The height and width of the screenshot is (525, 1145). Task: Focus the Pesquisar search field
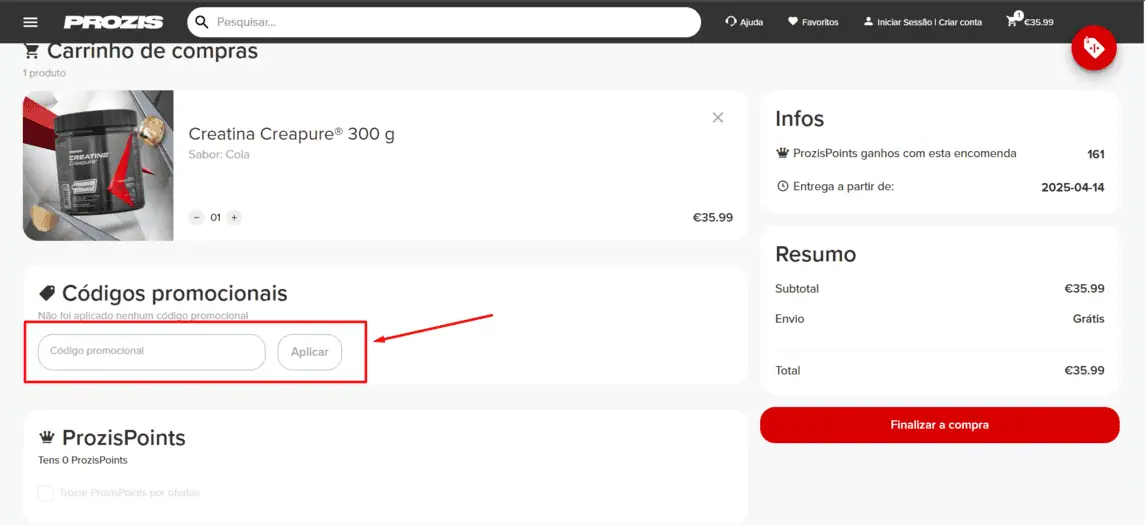tap(444, 22)
